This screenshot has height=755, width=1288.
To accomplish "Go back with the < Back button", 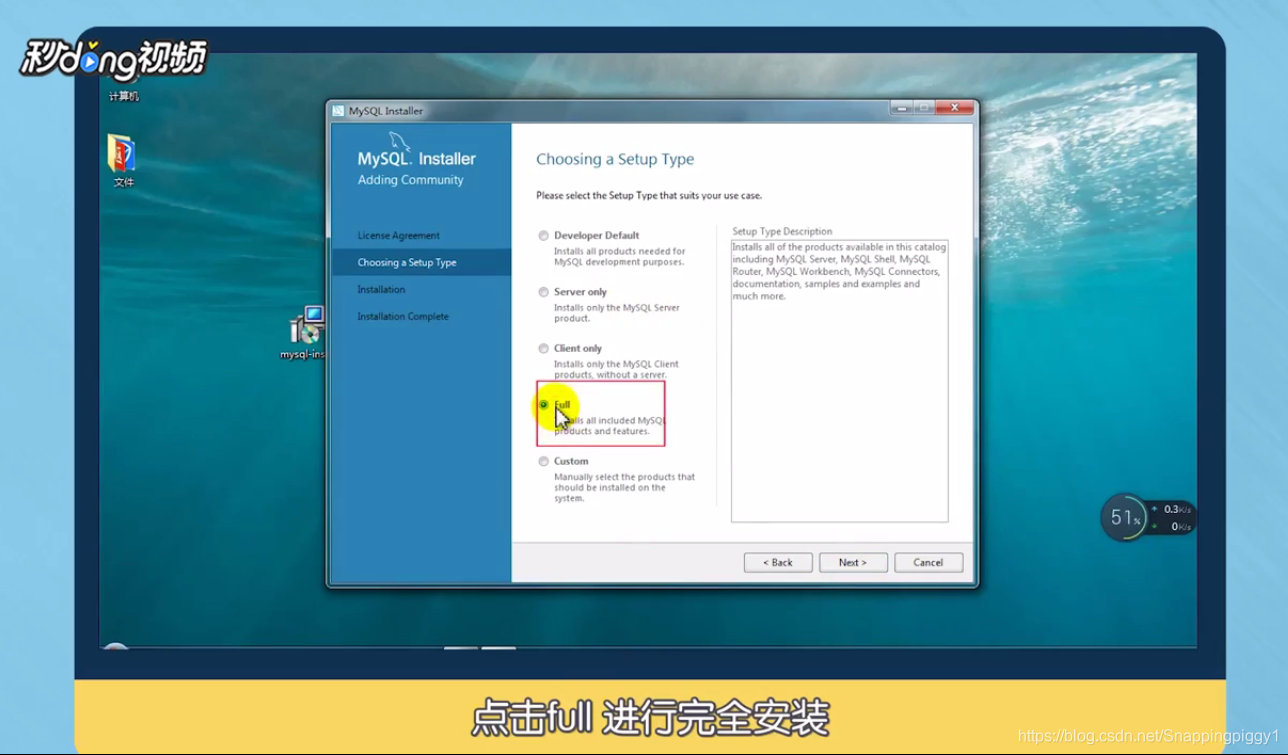I will pyautogui.click(x=778, y=563).
